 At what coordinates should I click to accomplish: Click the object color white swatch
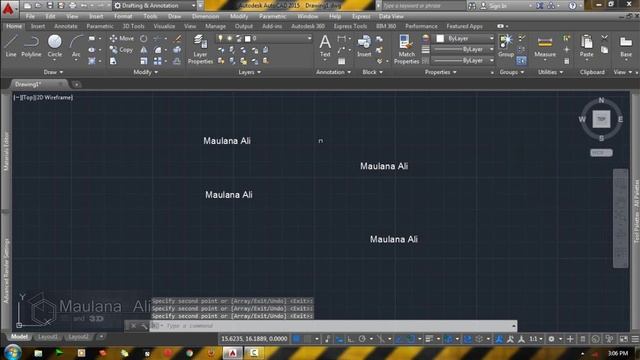440,38
